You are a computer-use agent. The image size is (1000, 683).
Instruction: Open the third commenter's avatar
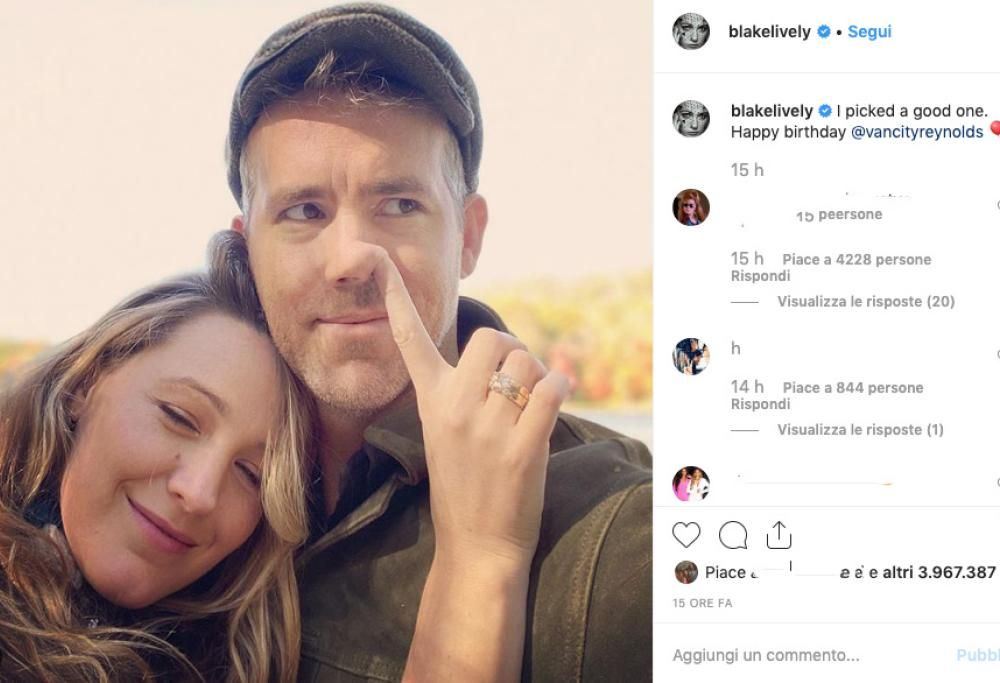(691, 483)
